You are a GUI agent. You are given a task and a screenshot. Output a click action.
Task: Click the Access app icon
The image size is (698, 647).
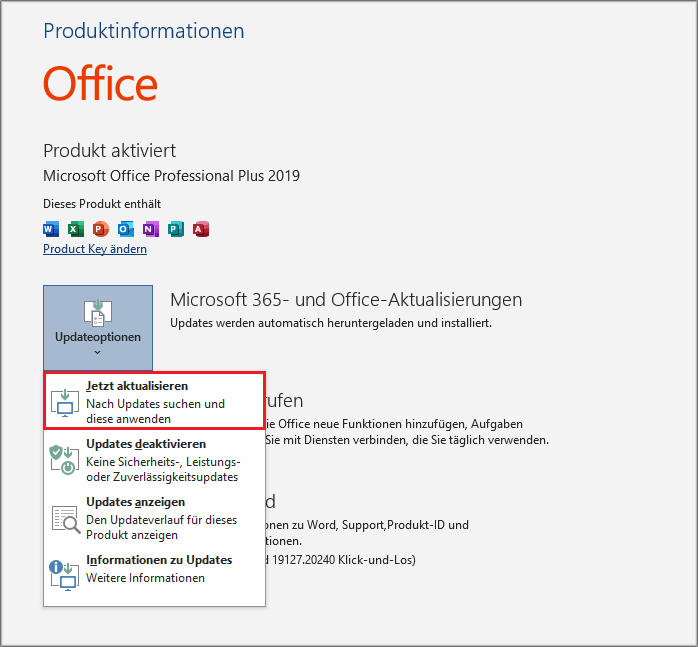tap(201, 229)
